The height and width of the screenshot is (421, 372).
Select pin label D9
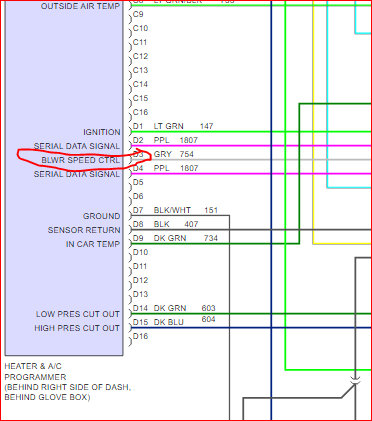[x=138, y=238]
